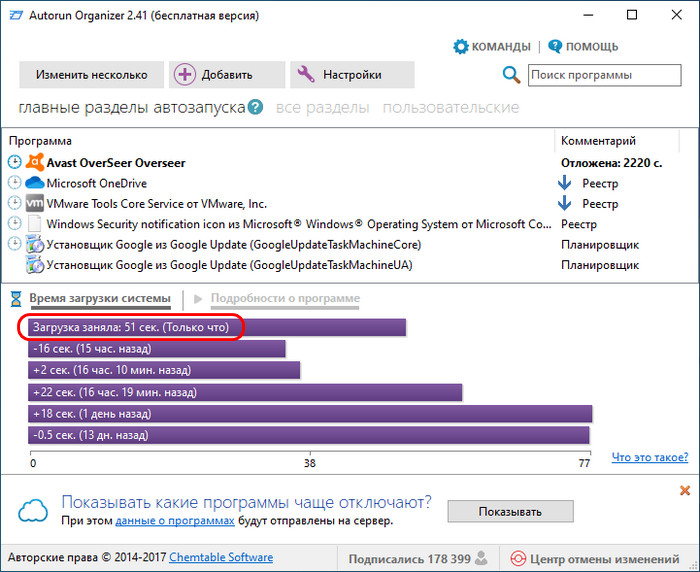Click the subscribers person icon
700x572 pixels.
481,558
